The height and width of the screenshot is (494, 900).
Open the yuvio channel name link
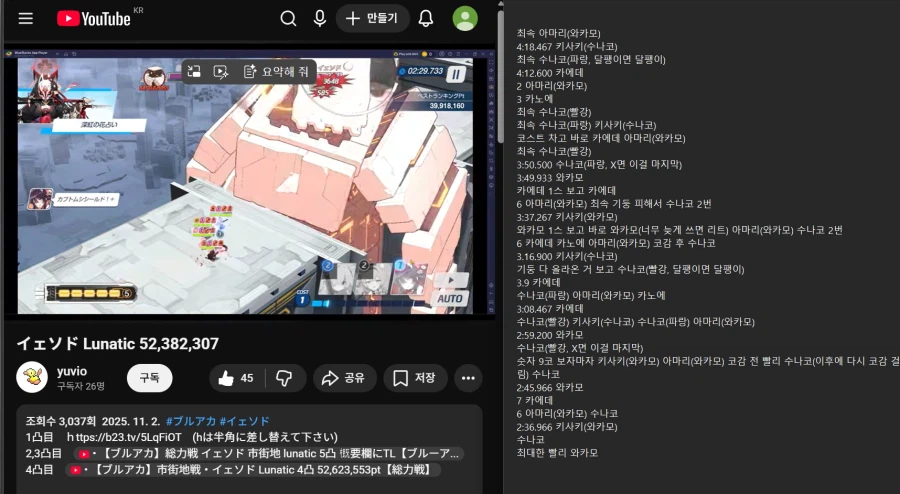coord(72,371)
